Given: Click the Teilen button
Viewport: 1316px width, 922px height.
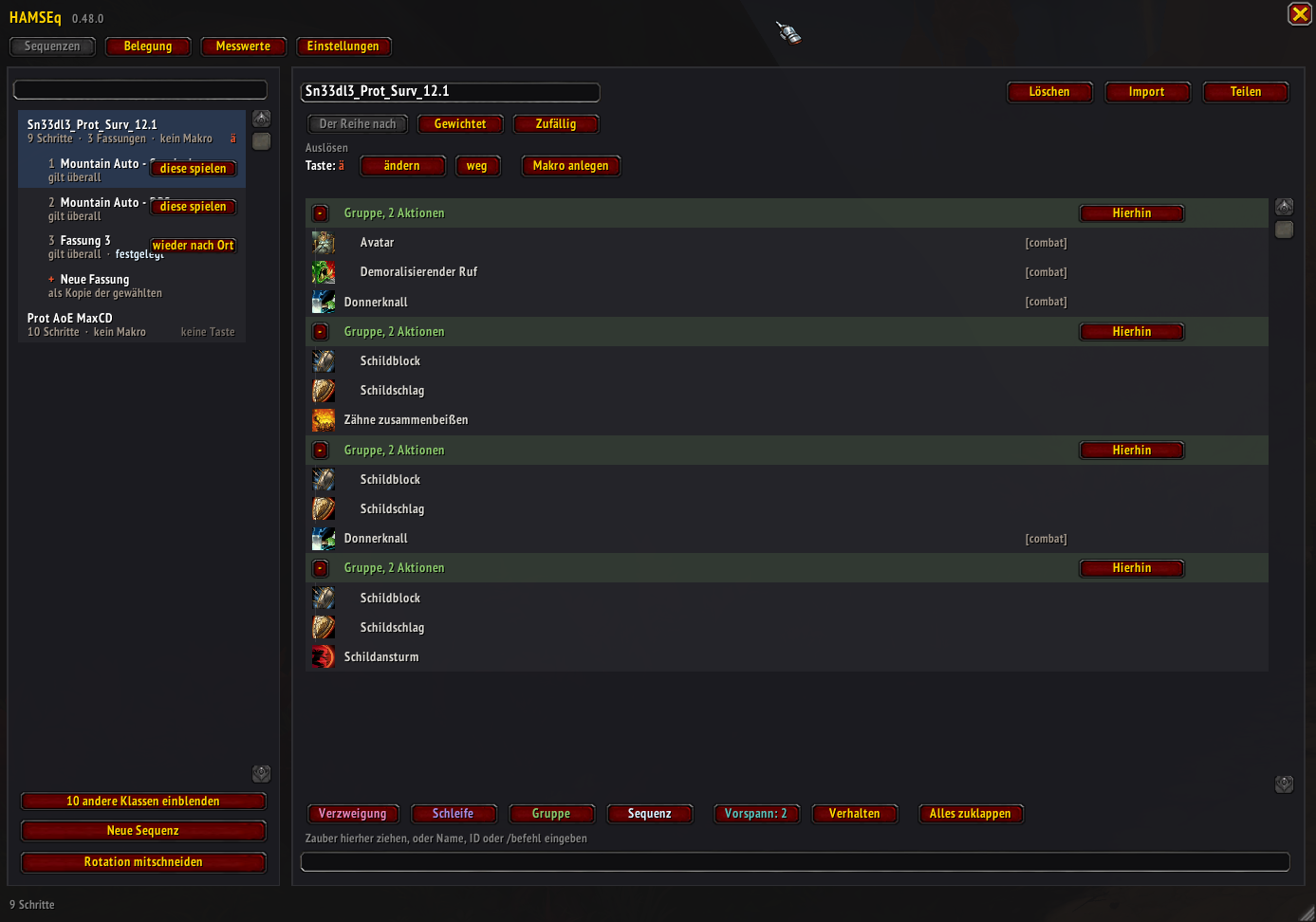Looking at the screenshot, I should (x=1246, y=92).
